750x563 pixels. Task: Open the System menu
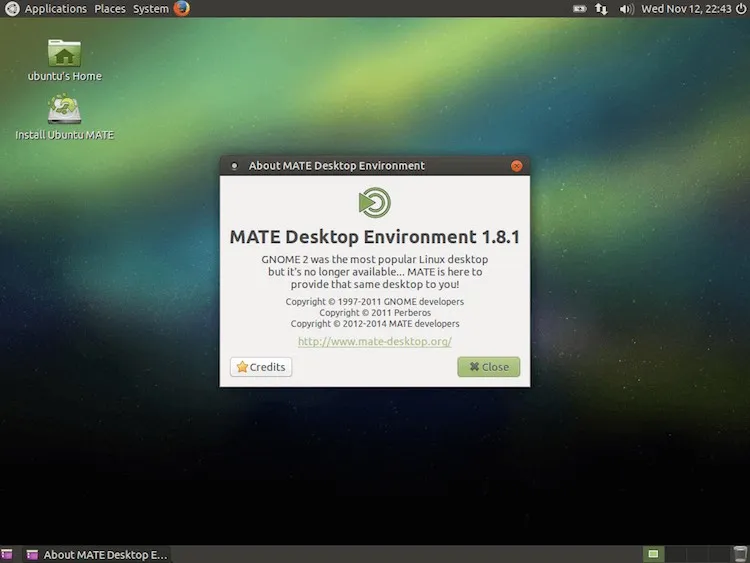point(150,9)
